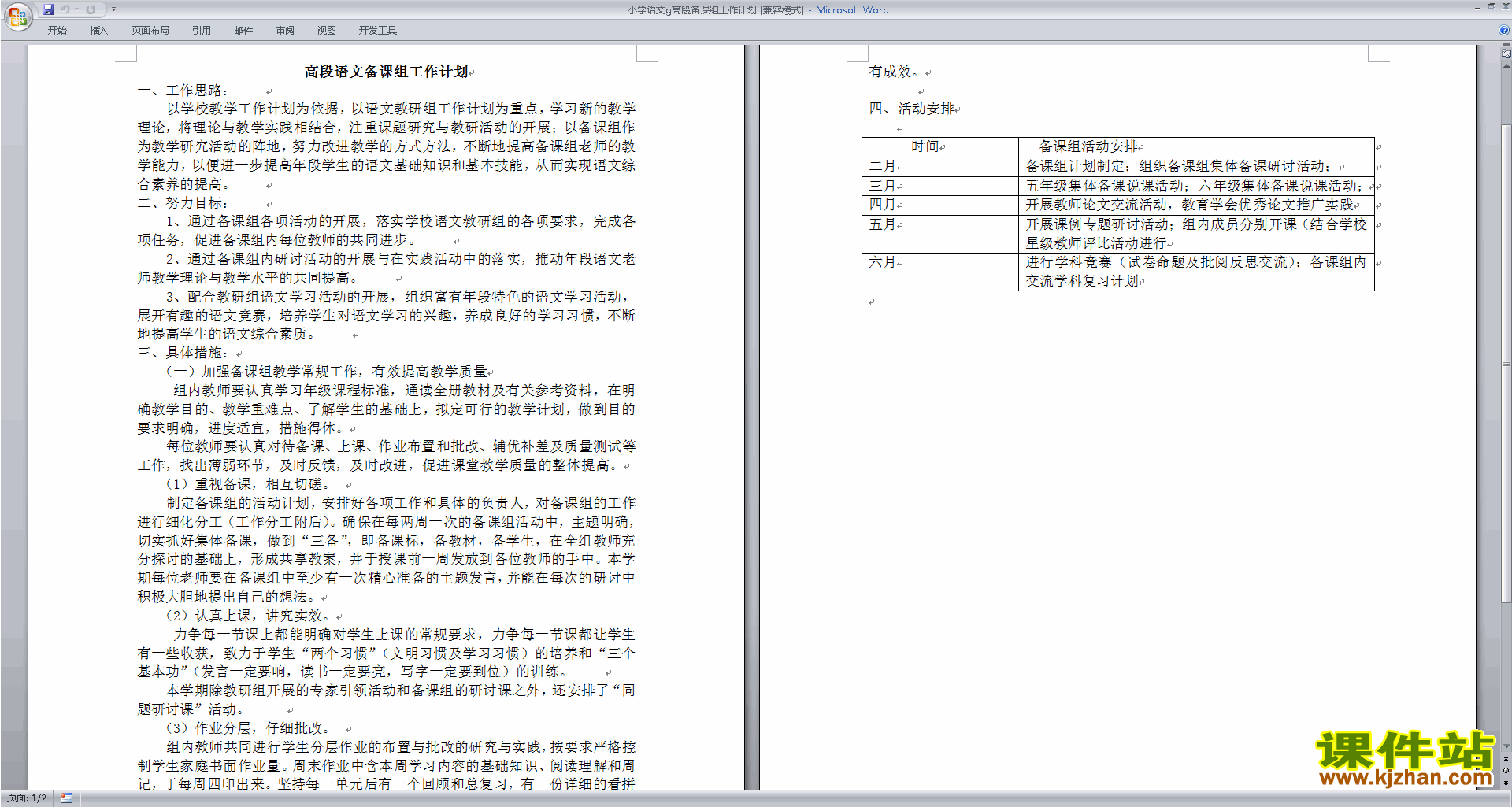Viewport: 1512px width, 807px height.
Task: Toggle the ruler icon above the scrollbar
Action: 1506,53
